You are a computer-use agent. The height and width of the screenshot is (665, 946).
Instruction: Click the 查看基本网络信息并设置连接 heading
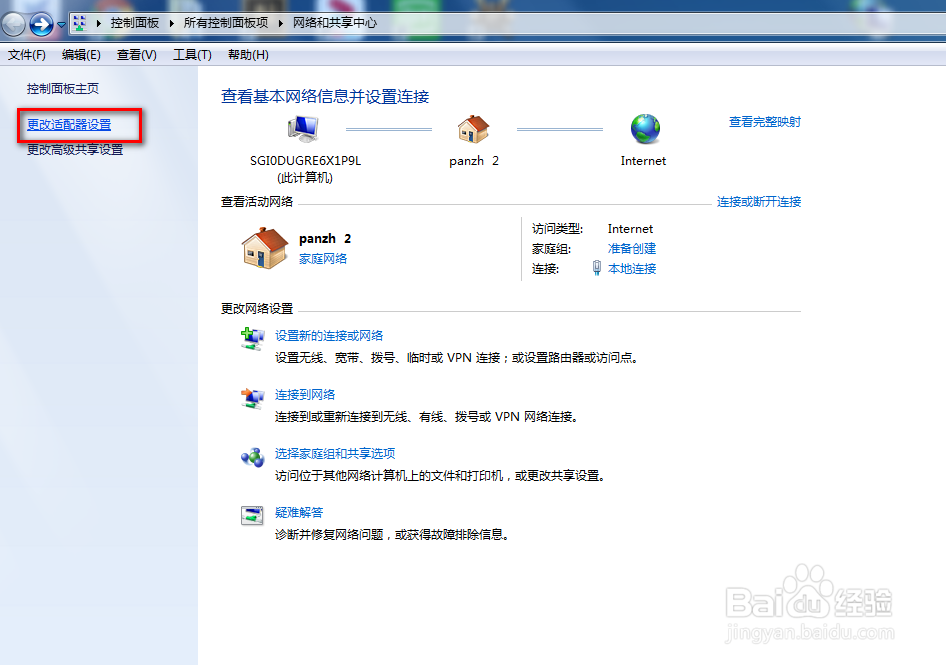pos(325,97)
